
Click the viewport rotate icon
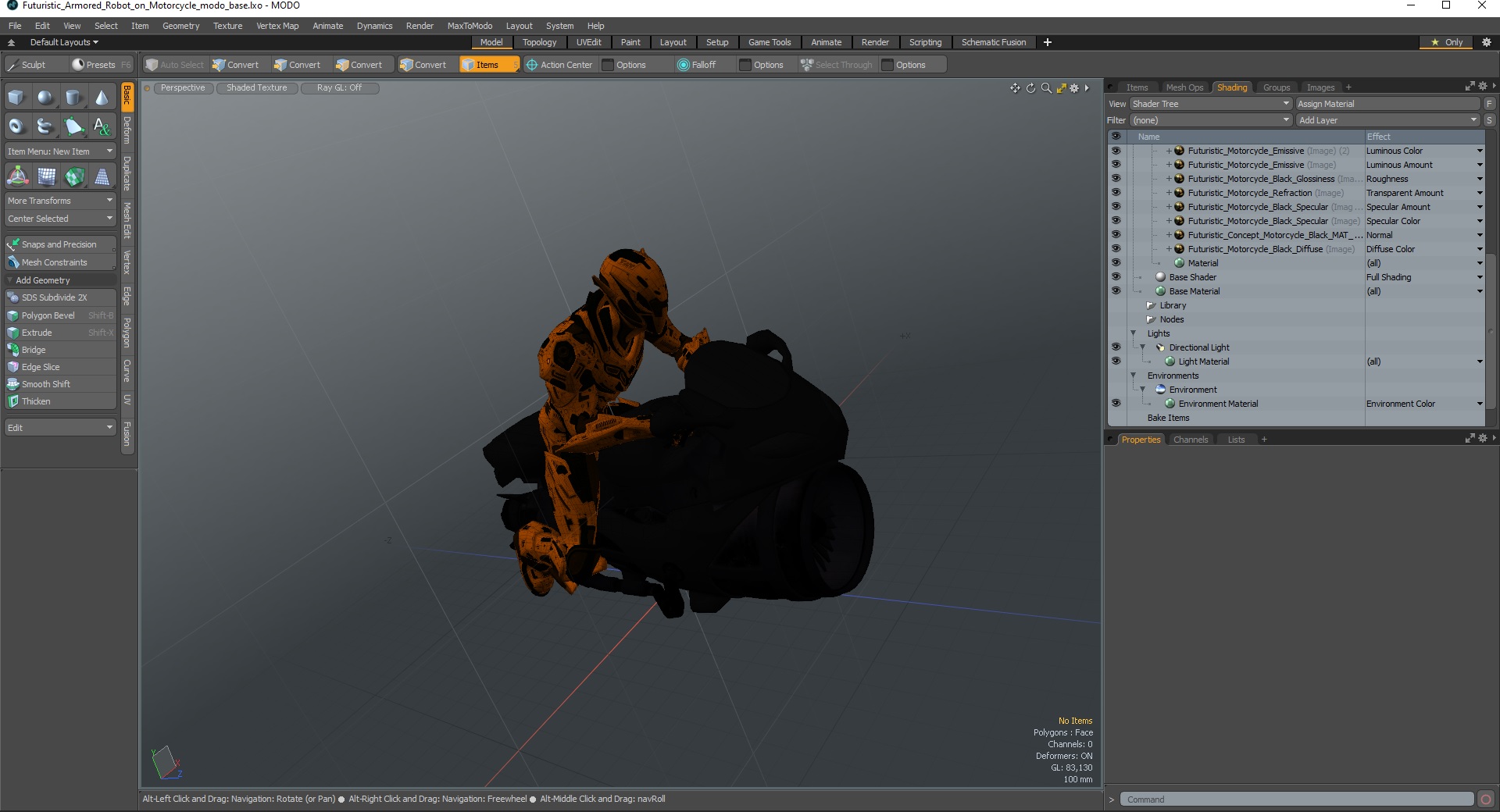(1030, 88)
